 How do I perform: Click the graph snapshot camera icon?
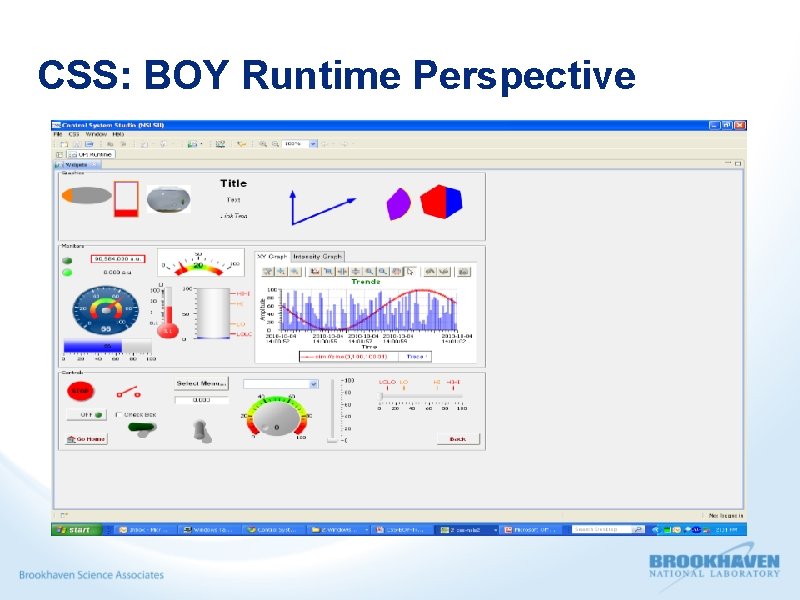coord(463,271)
